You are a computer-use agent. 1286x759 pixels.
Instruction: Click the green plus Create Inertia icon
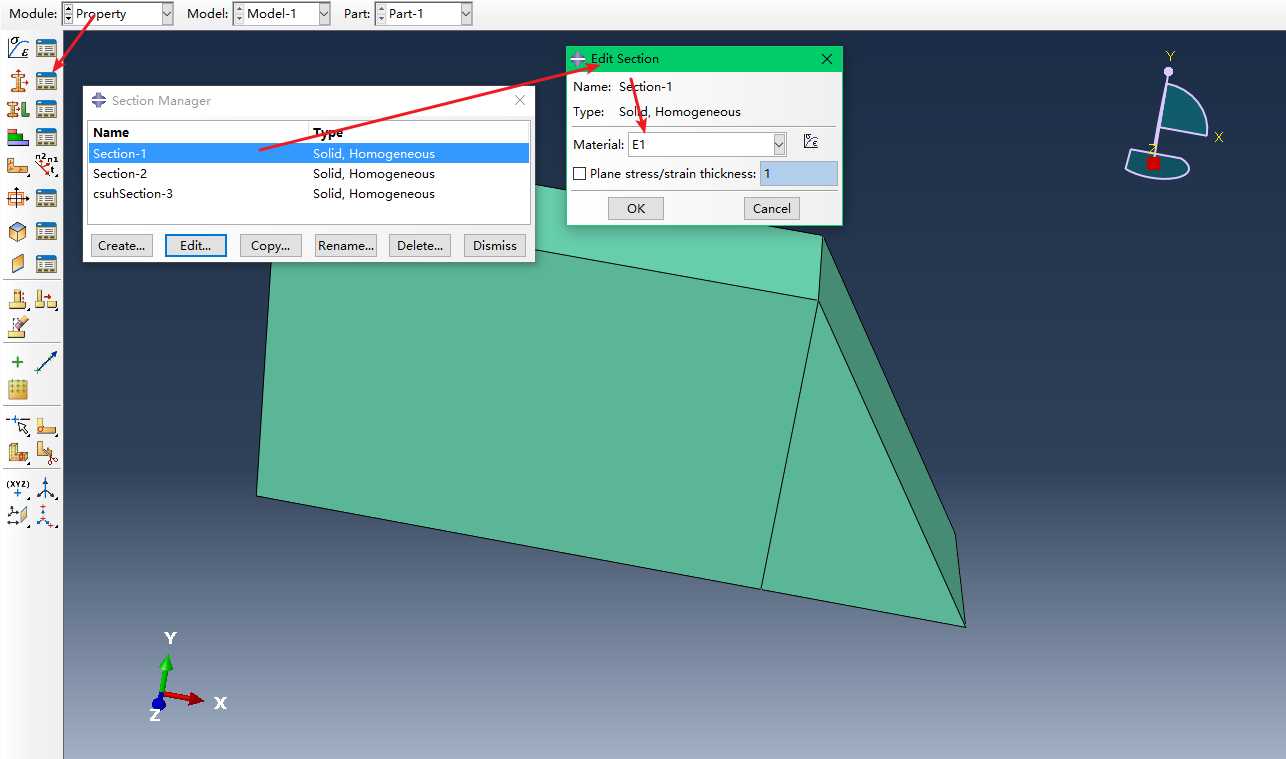17,362
